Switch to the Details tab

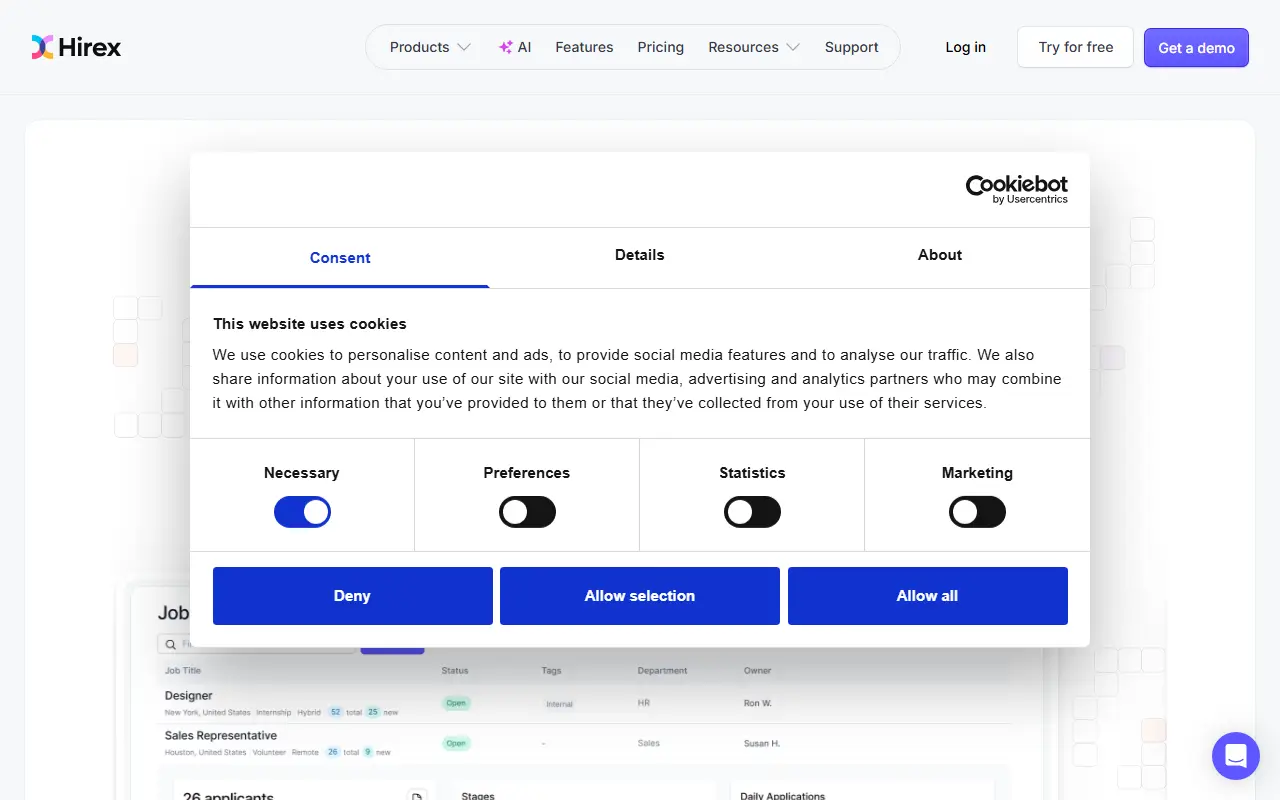(x=640, y=256)
